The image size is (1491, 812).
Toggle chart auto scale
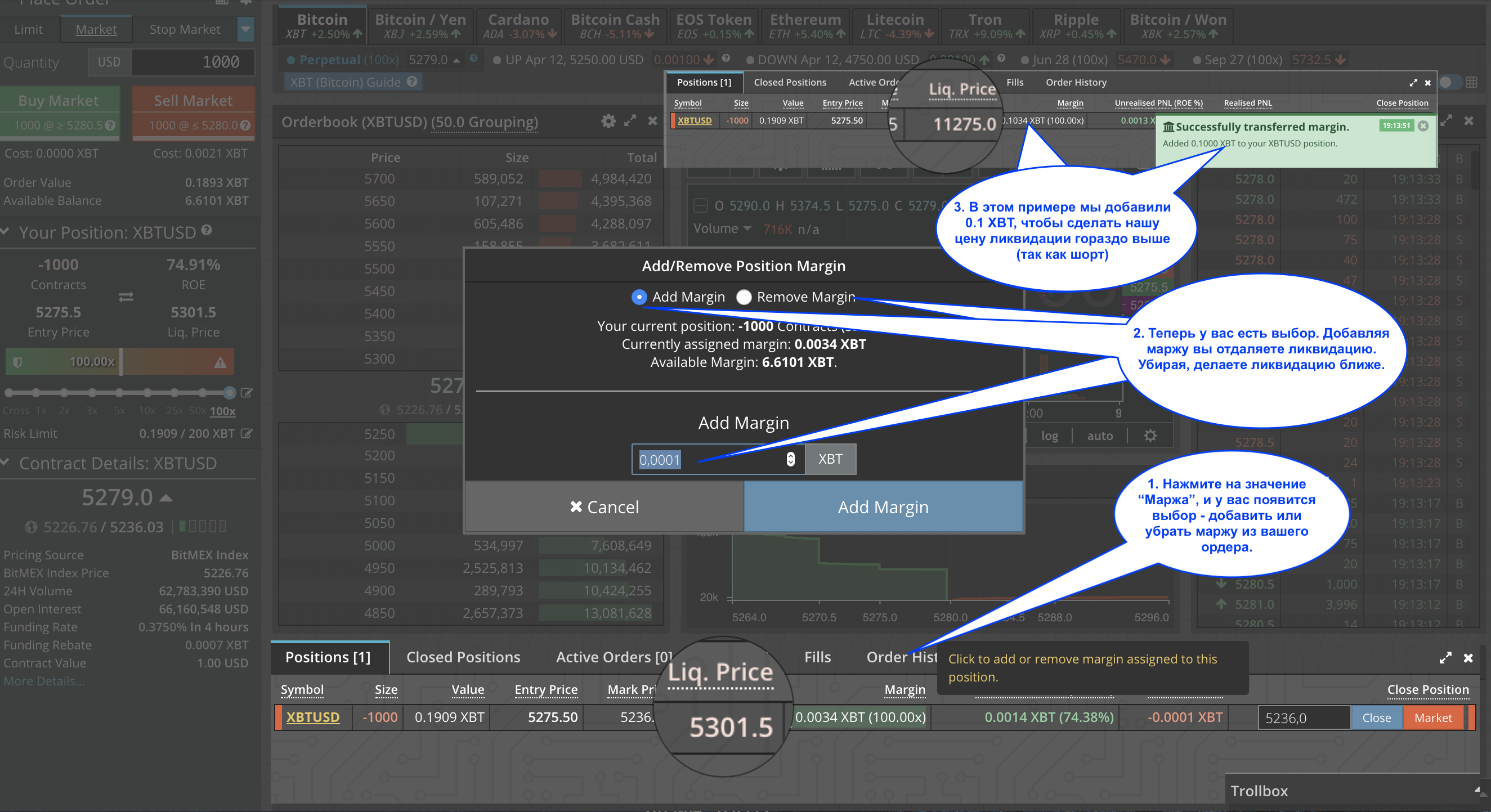[1100, 436]
